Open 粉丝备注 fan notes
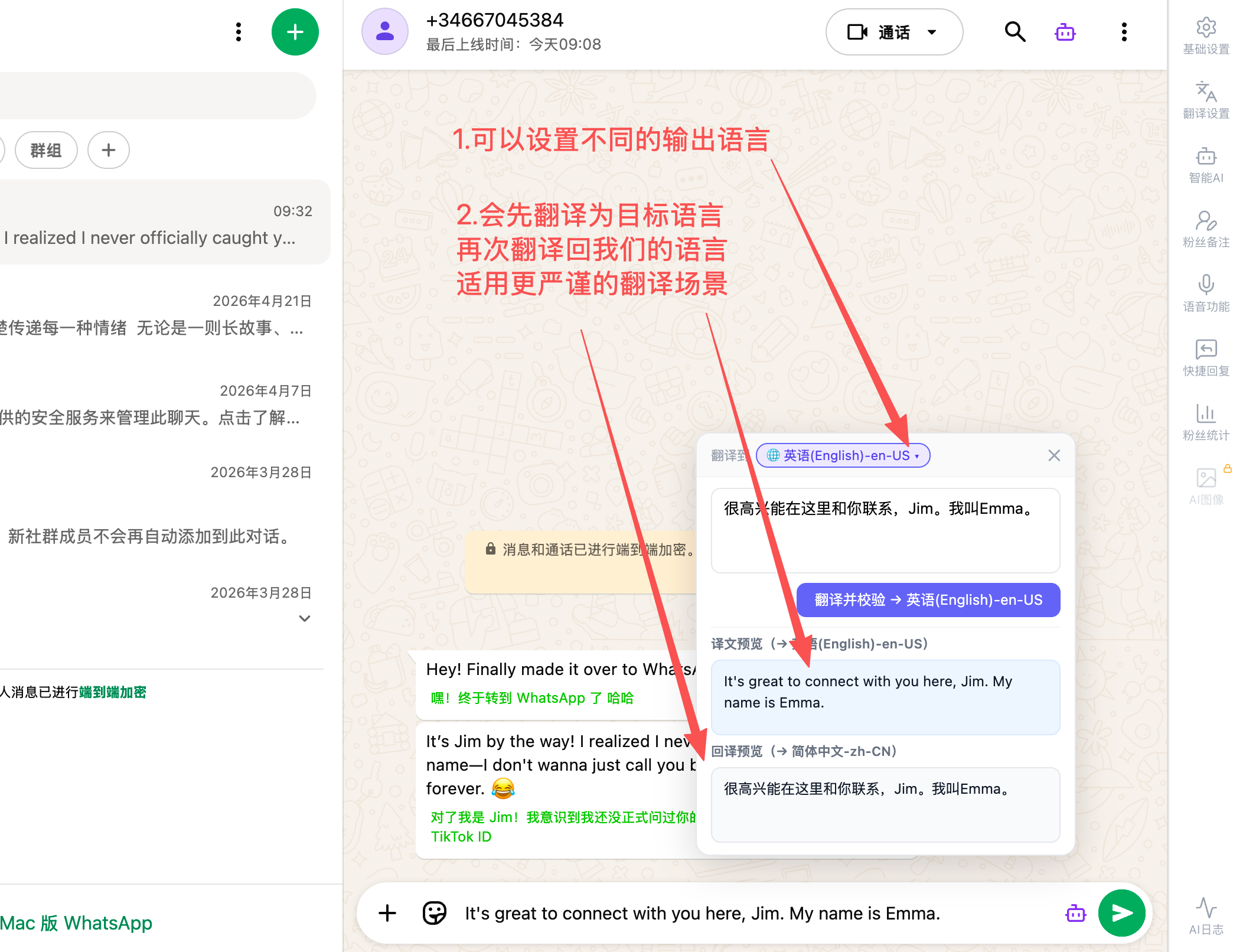Viewport: 1233px width, 952px height. (x=1206, y=229)
